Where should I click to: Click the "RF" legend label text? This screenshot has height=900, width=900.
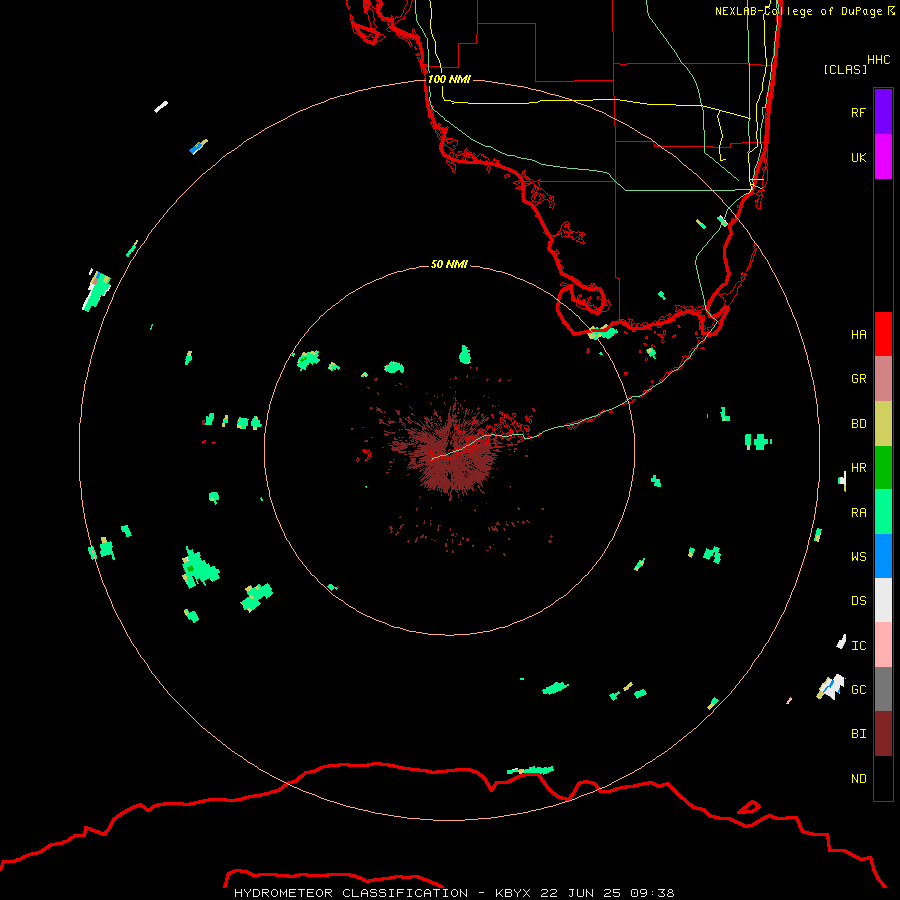click(x=858, y=113)
